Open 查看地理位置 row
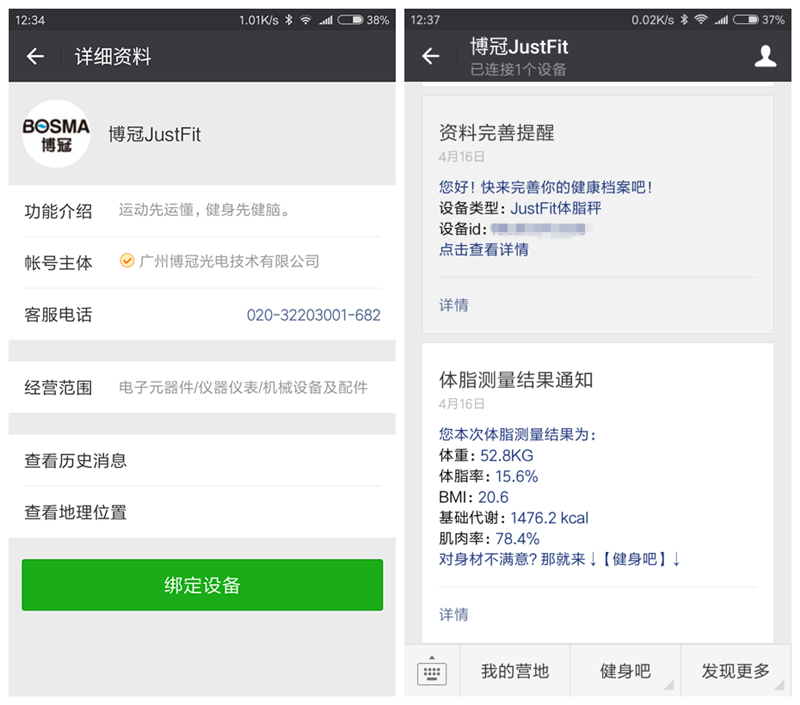 click(203, 512)
